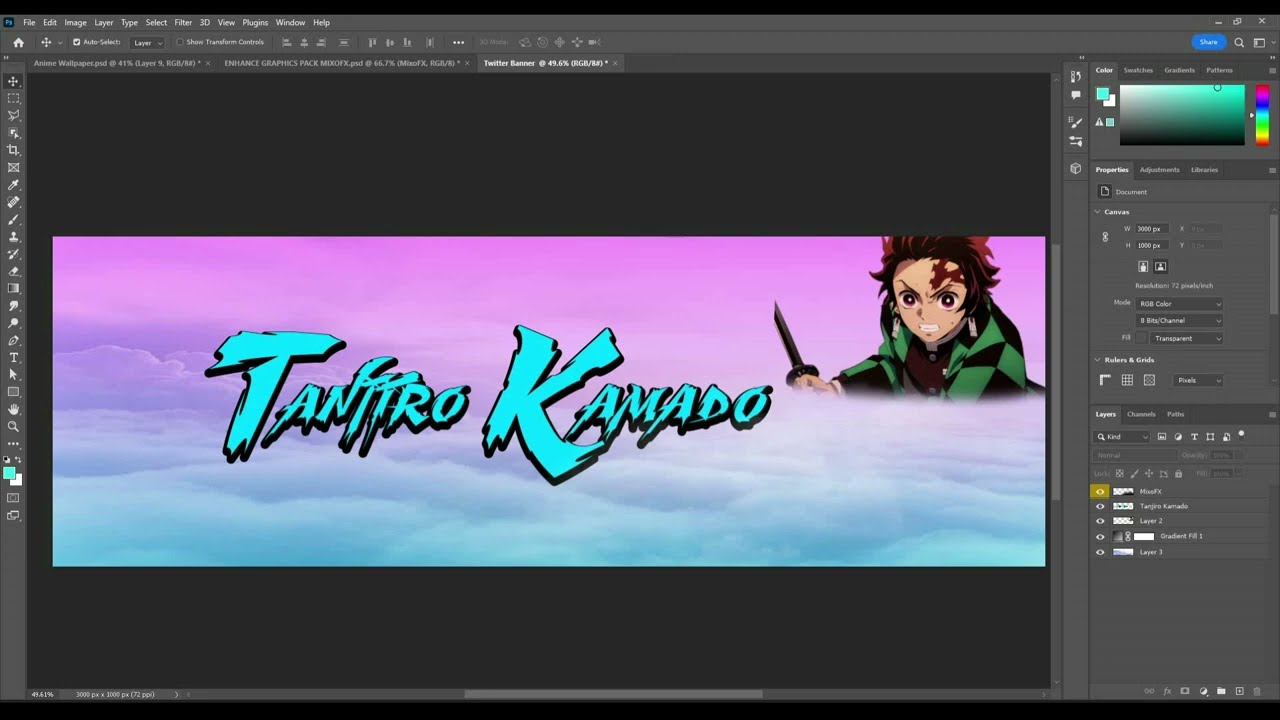This screenshot has width=1280, height=720.
Task: Click portrait canvas orientation button
Action: click(1143, 267)
